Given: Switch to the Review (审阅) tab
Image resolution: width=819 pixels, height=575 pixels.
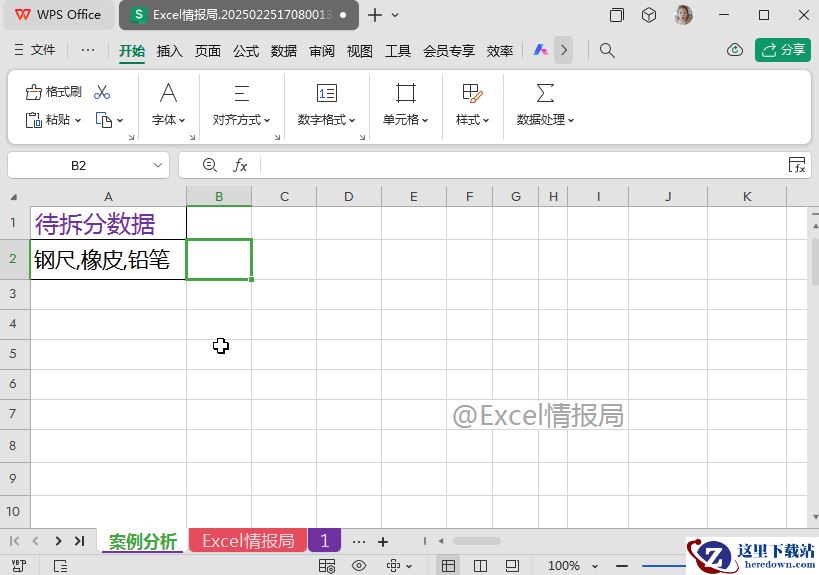Looking at the screenshot, I should (x=322, y=51).
